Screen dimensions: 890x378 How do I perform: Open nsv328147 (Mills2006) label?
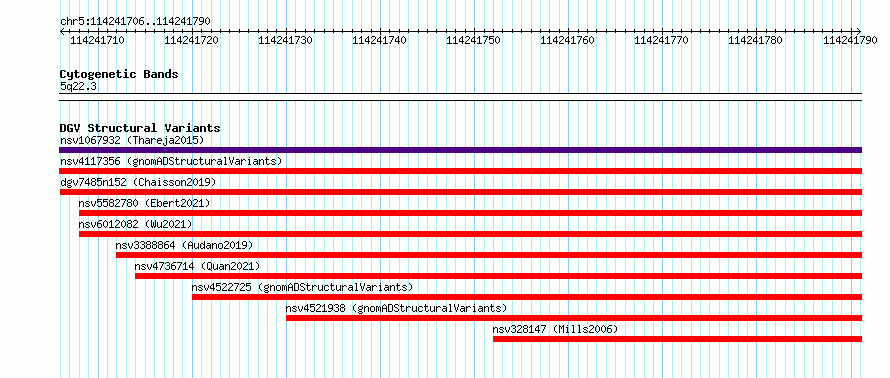555,329
